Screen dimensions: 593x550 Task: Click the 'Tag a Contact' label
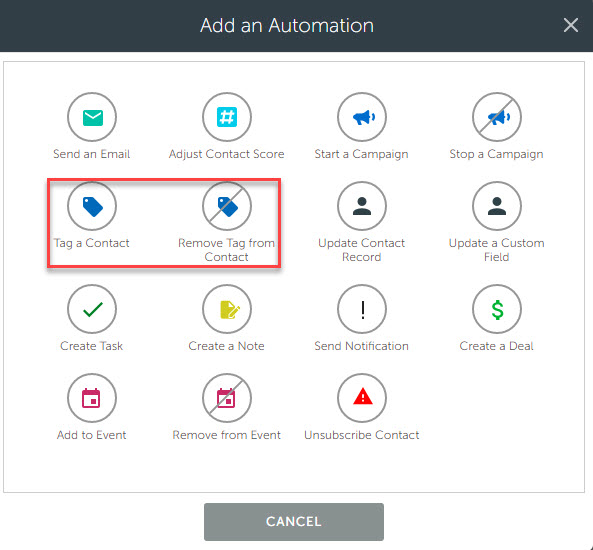(92, 243)
